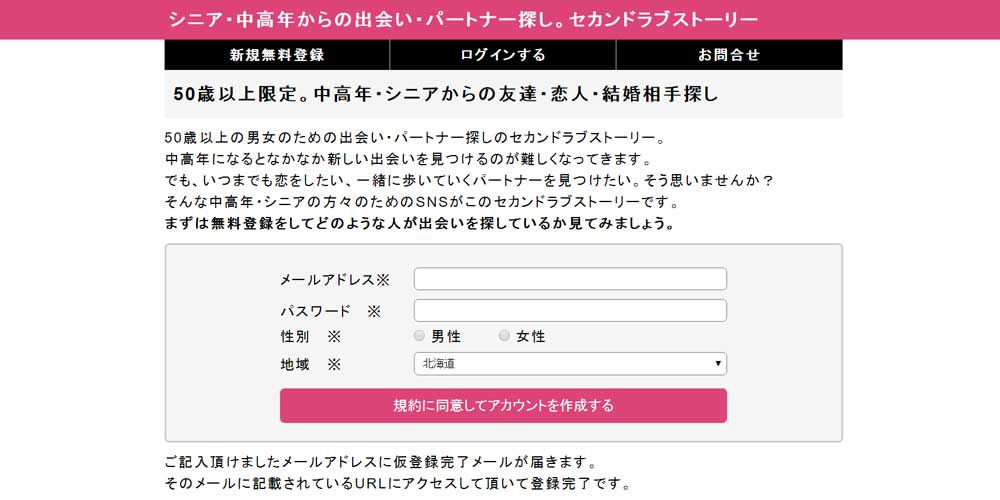Click the 女性 text beside the radio

531,337
